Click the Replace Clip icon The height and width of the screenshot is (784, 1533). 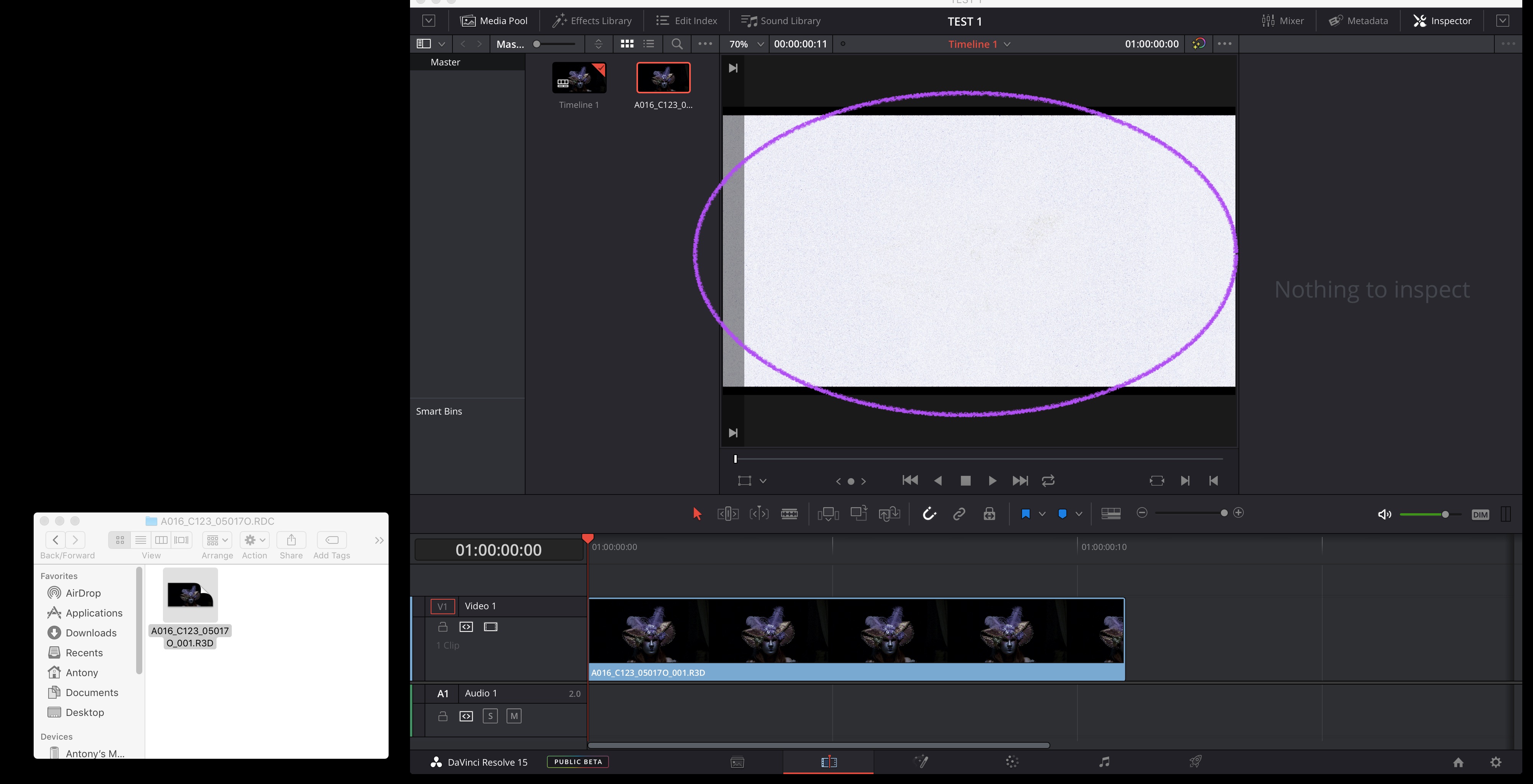tap(889, 514)
